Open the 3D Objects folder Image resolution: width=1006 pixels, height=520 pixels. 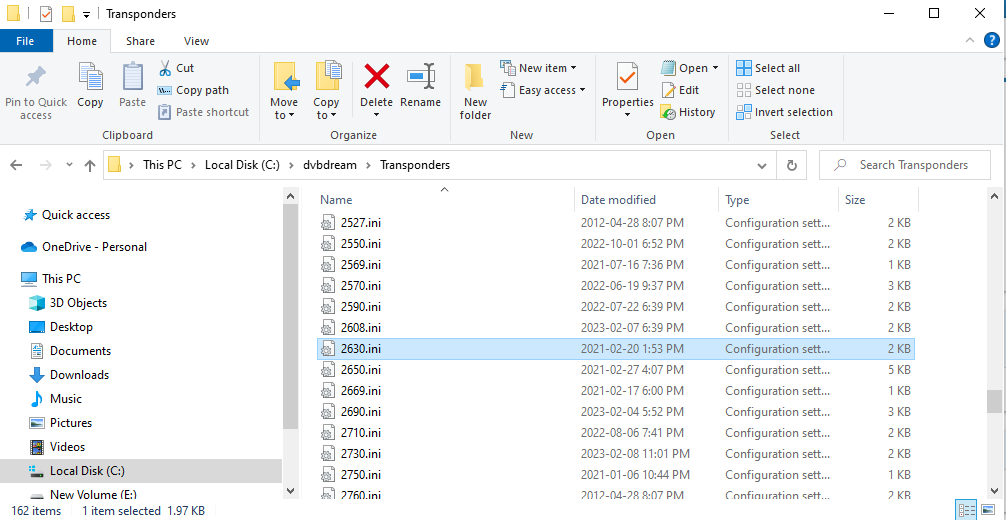(69, 303)
